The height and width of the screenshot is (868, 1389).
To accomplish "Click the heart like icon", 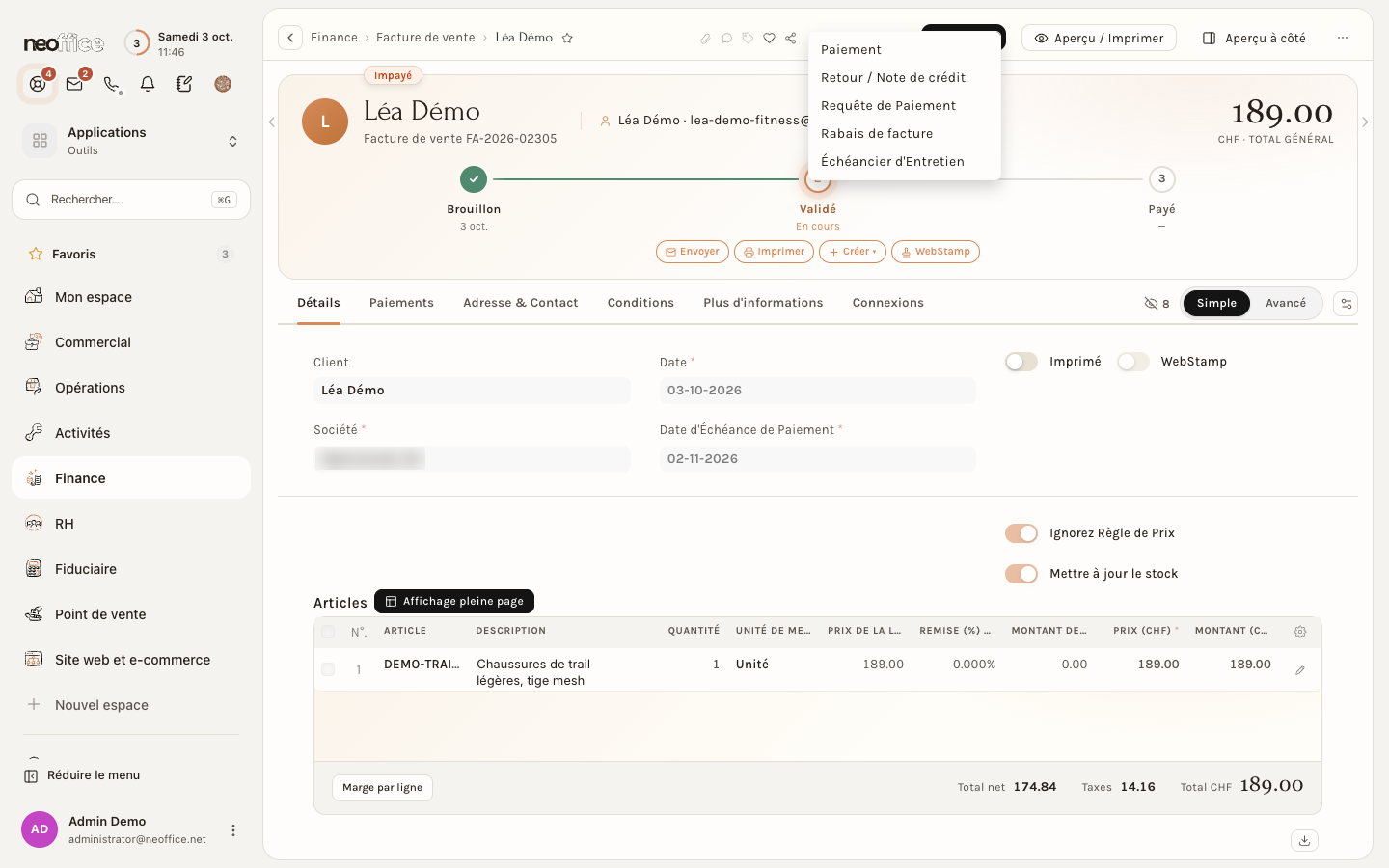I will coord(769,39).
